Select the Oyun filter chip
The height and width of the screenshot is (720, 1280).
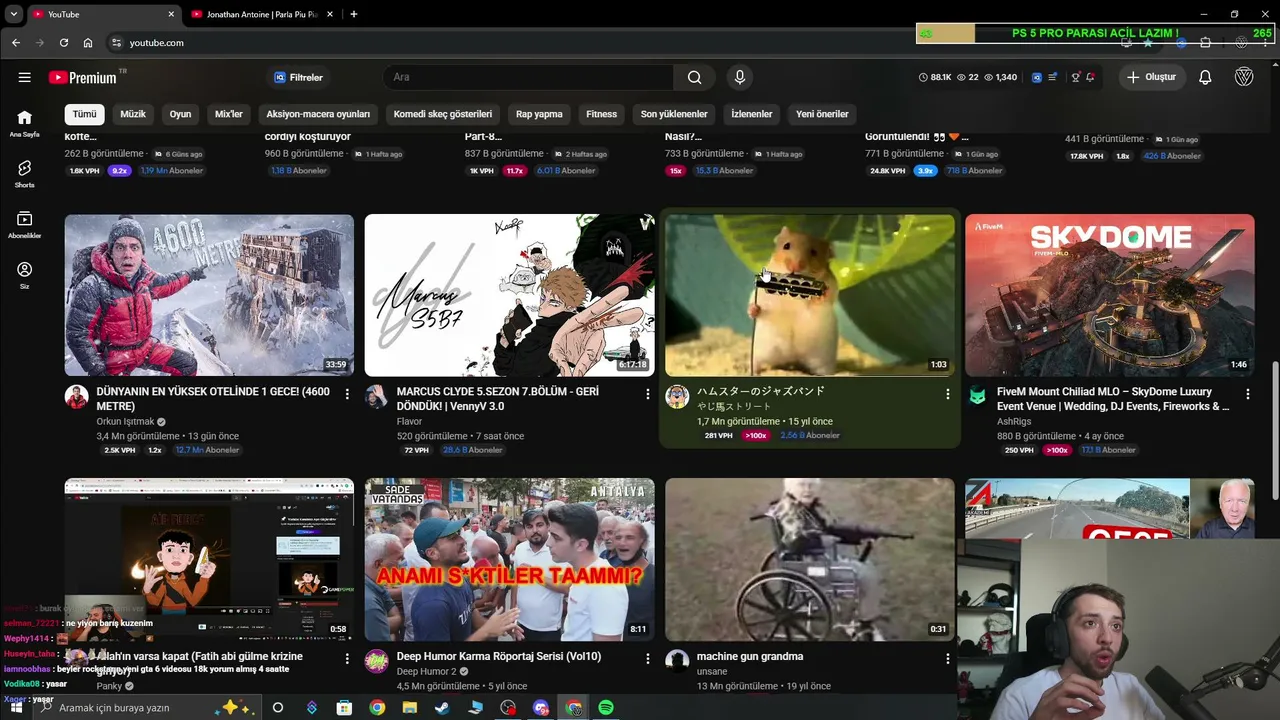(x=180, y=114)
